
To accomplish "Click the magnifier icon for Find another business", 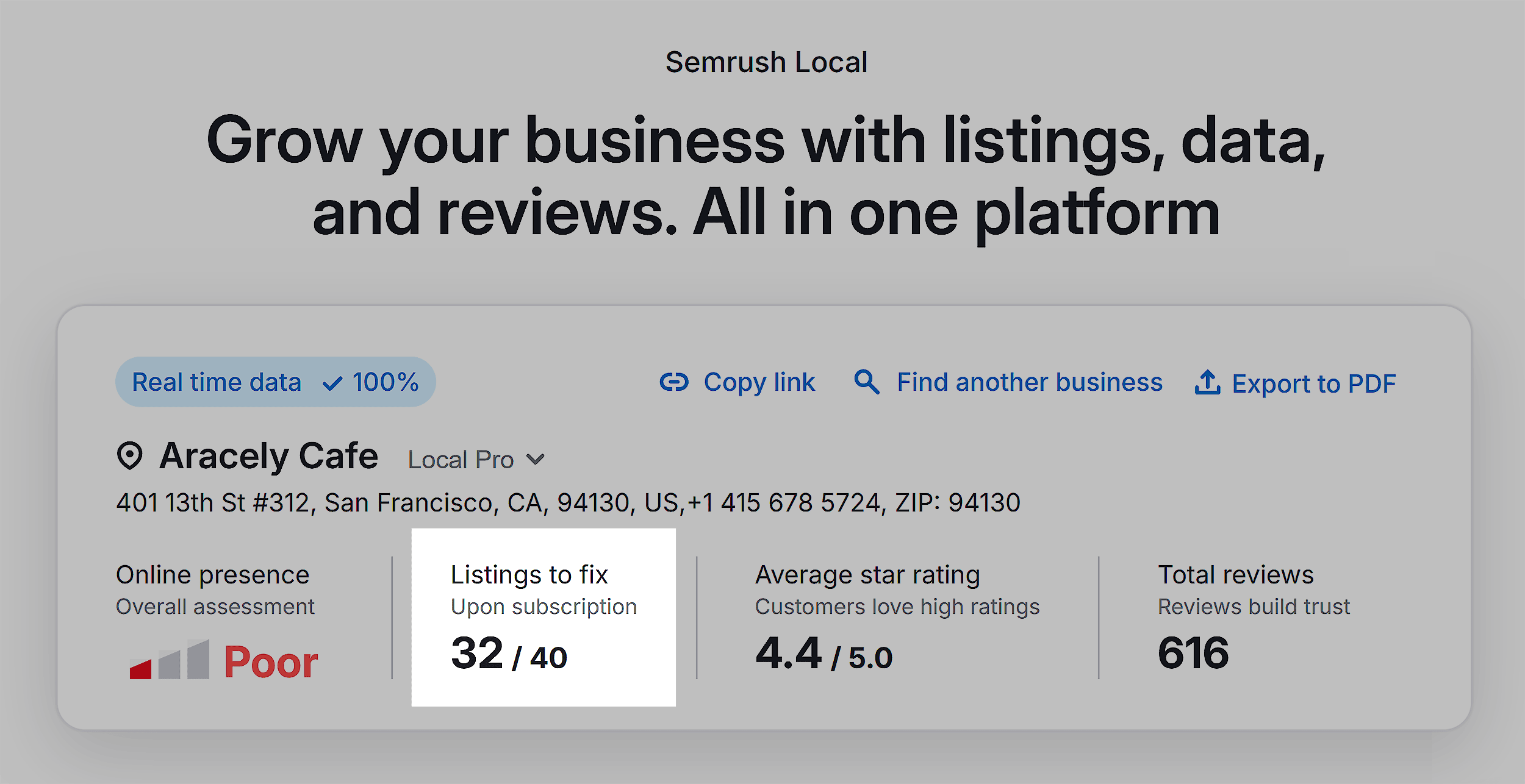I will tap(867, 382).
